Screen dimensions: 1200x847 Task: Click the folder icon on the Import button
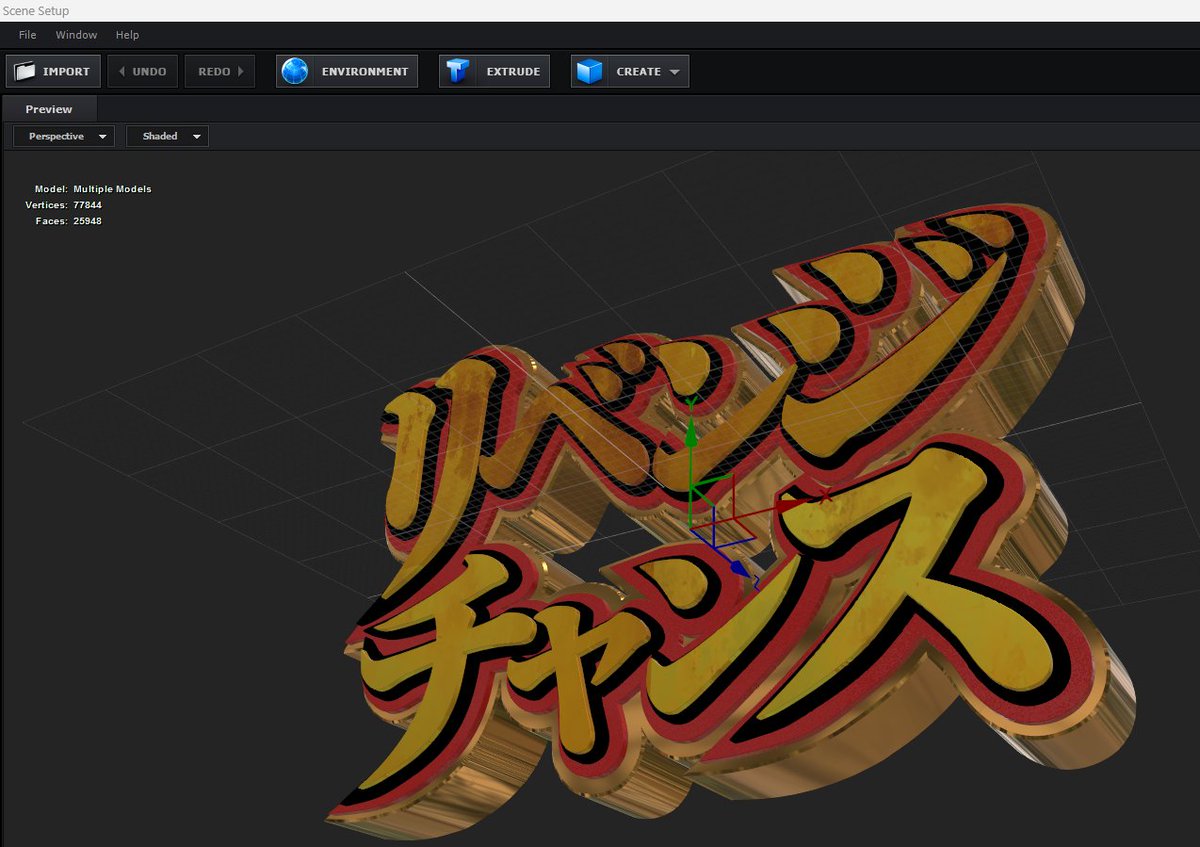(27, 70)
